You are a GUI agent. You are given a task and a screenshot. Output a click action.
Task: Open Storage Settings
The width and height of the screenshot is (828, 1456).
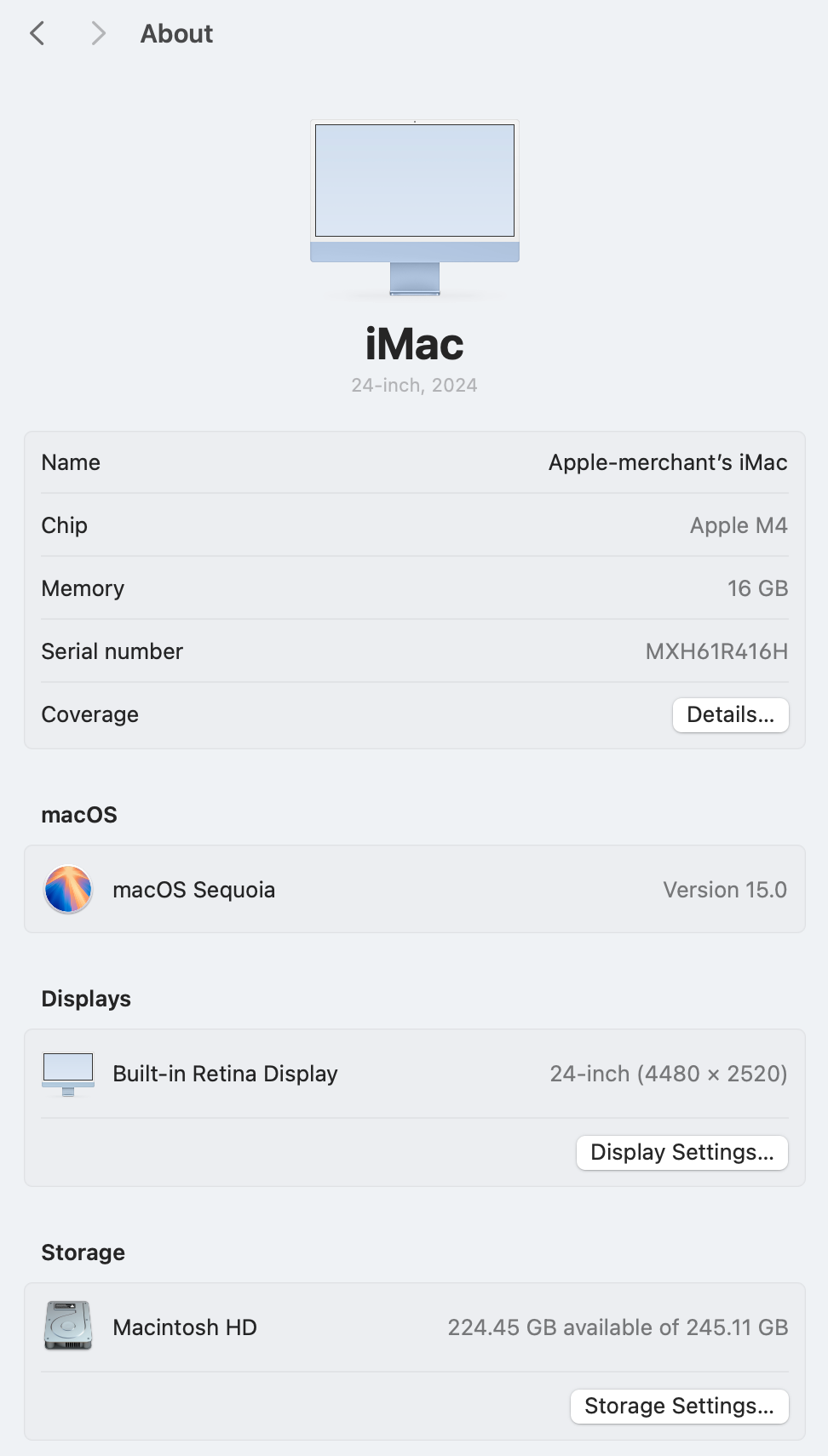(x=679, y=1406)
